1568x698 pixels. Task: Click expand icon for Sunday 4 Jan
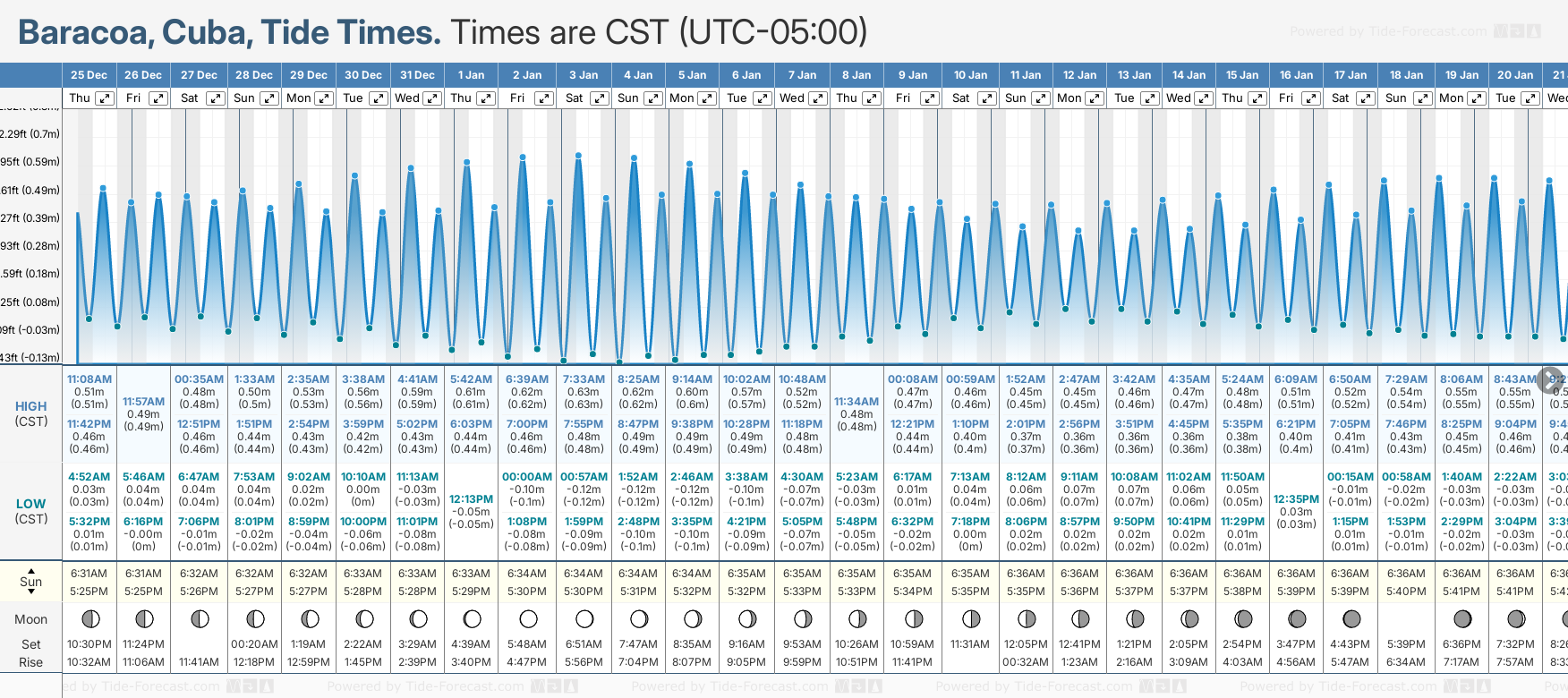[653, 98]
